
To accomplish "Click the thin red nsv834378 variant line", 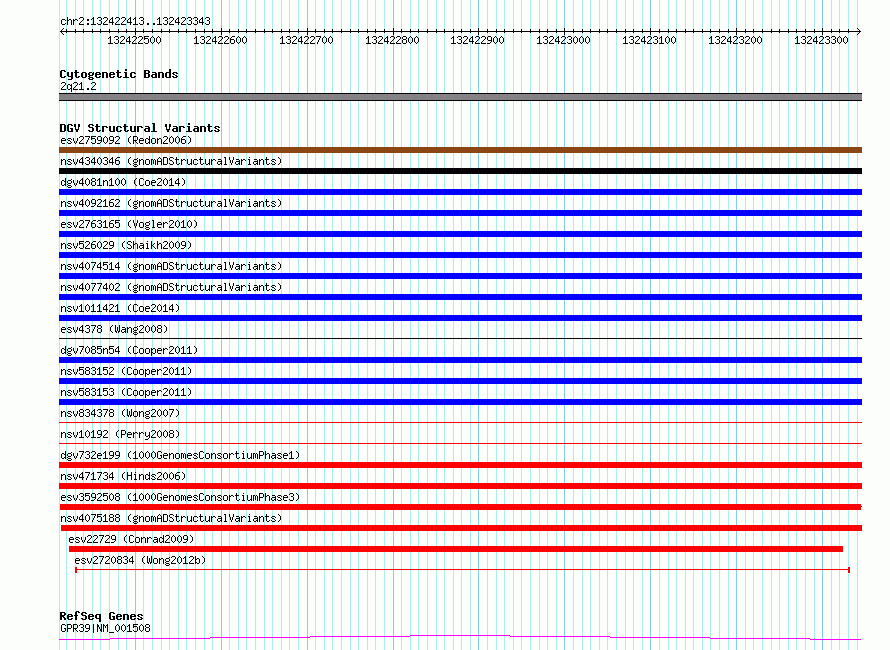I will click(x=460, y=423).
